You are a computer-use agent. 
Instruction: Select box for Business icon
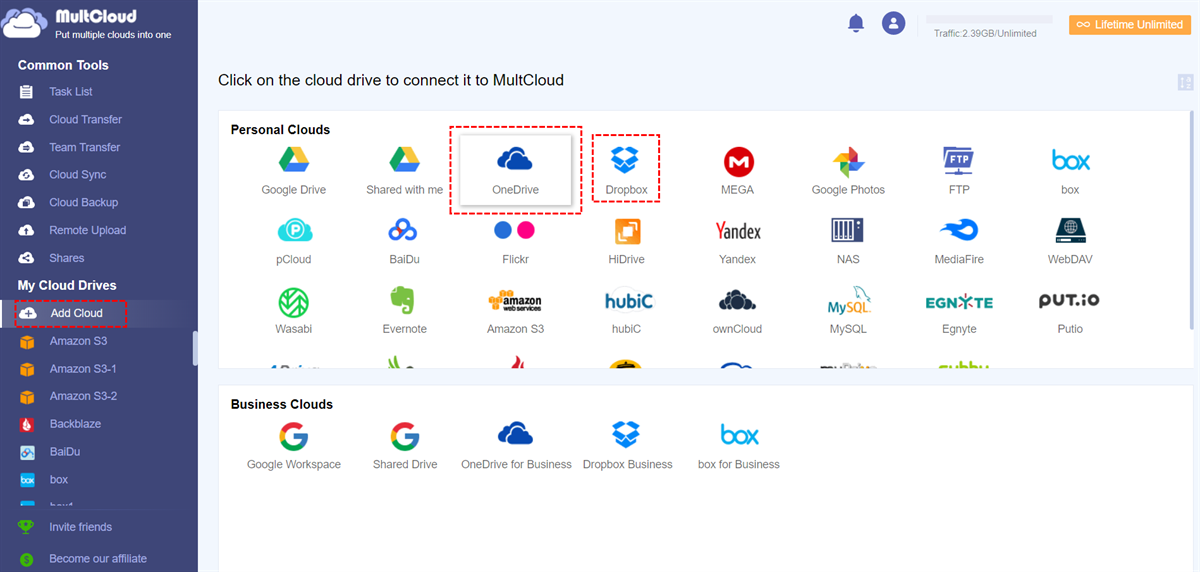point(739,435)
